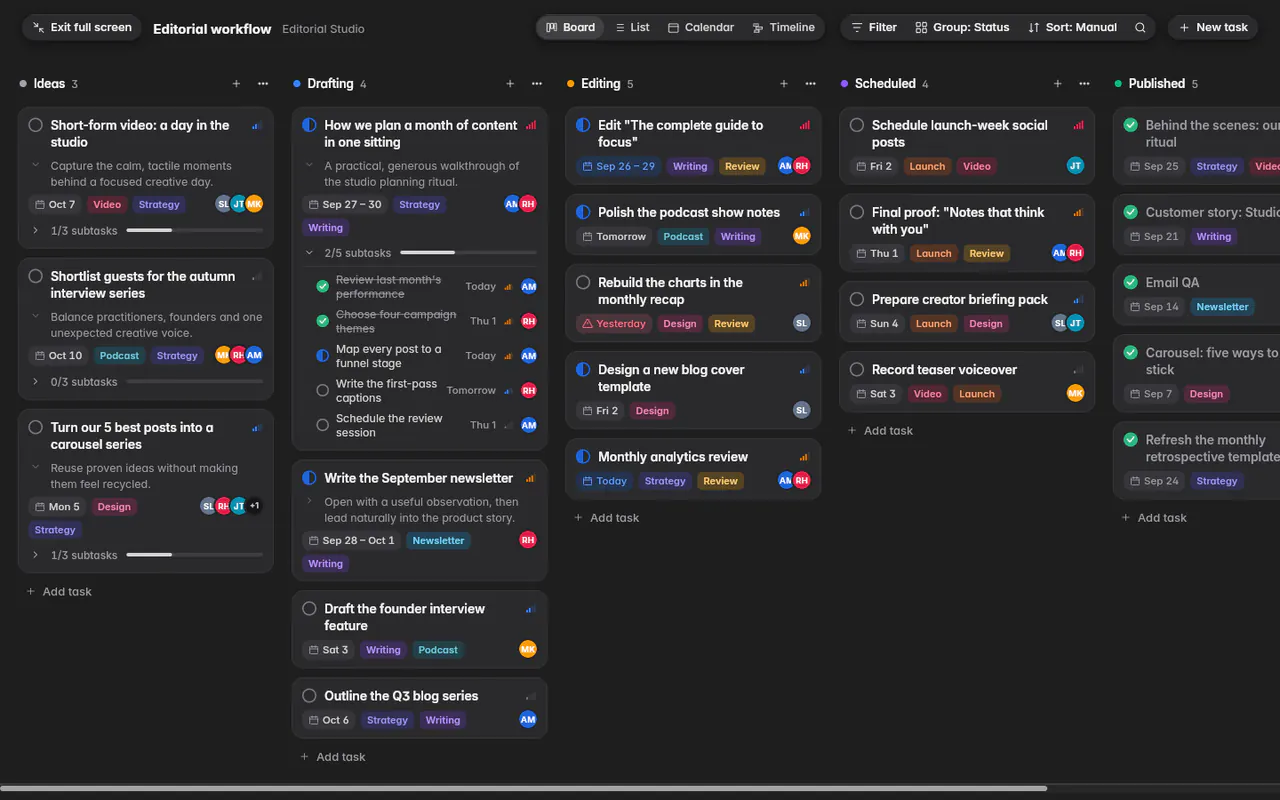Open the Filter button

coord(874,28)
